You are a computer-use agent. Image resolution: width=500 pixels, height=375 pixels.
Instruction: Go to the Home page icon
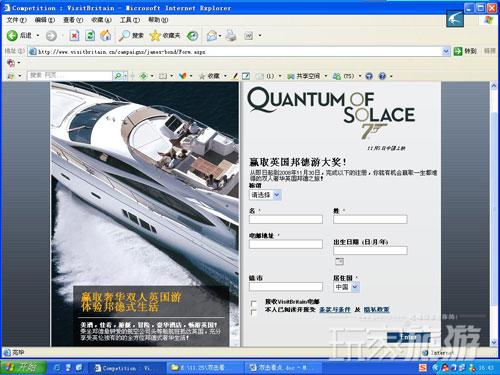106,35
